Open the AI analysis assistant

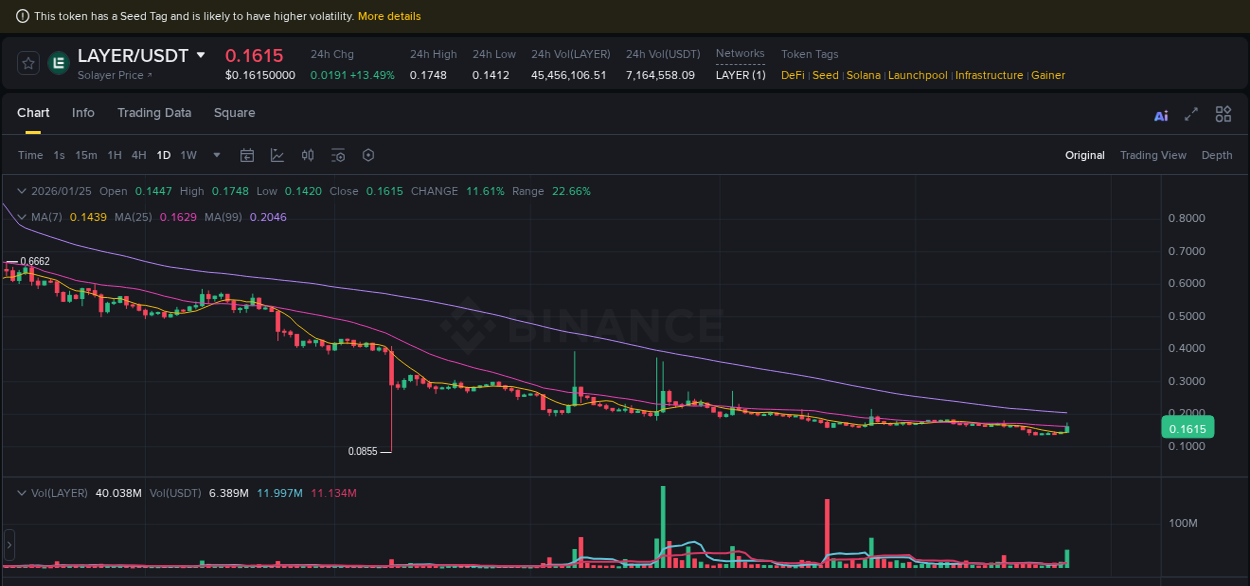tap(1160, 115)
